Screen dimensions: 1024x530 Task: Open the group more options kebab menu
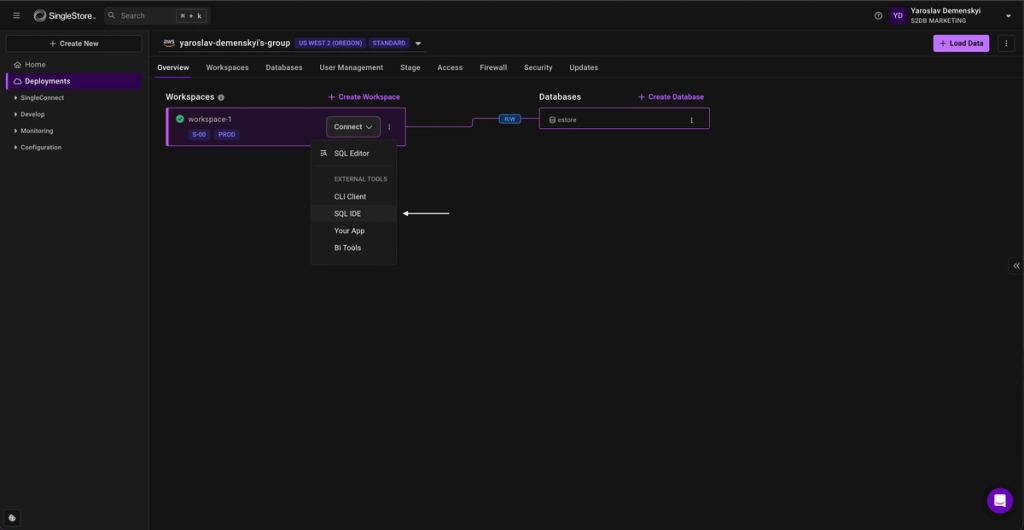point(1006,44)
